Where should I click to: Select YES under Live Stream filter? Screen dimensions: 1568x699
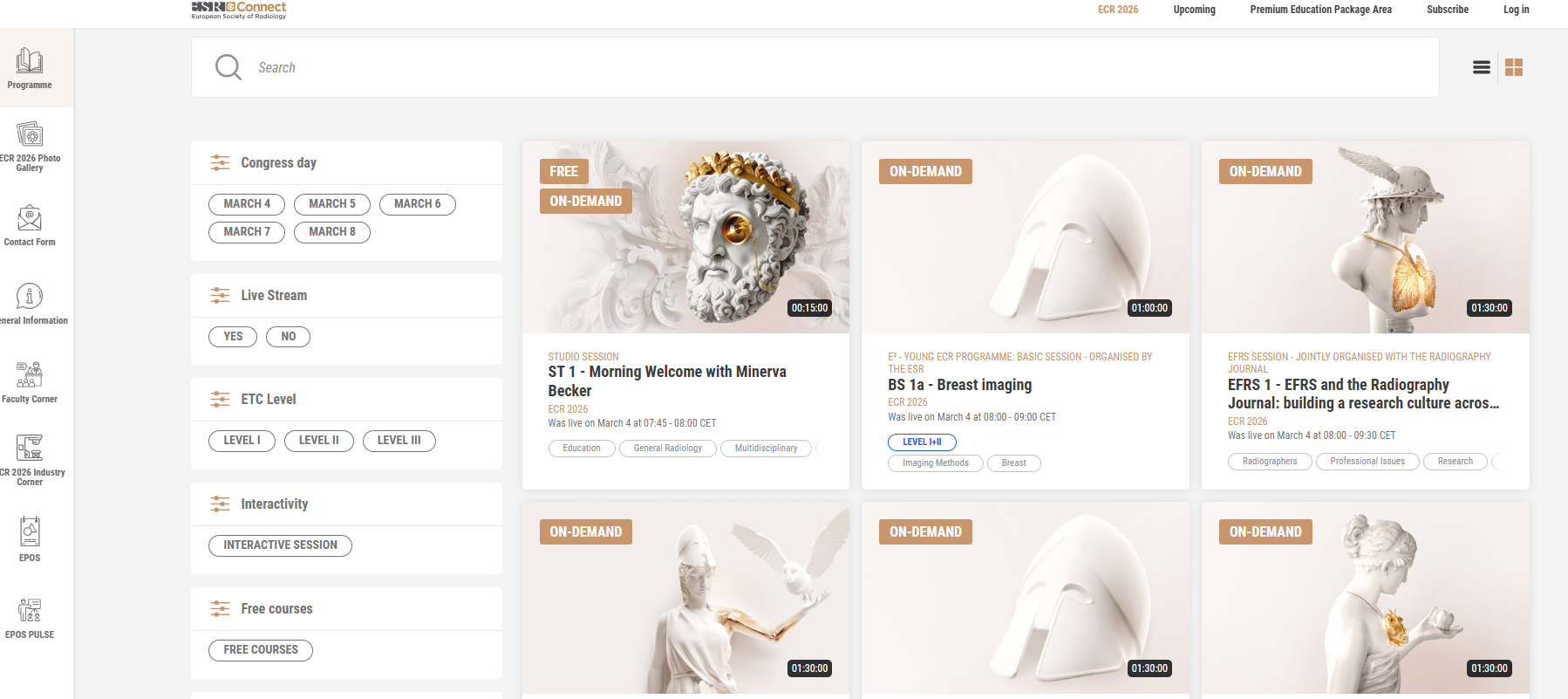click(x=233, y=337)
